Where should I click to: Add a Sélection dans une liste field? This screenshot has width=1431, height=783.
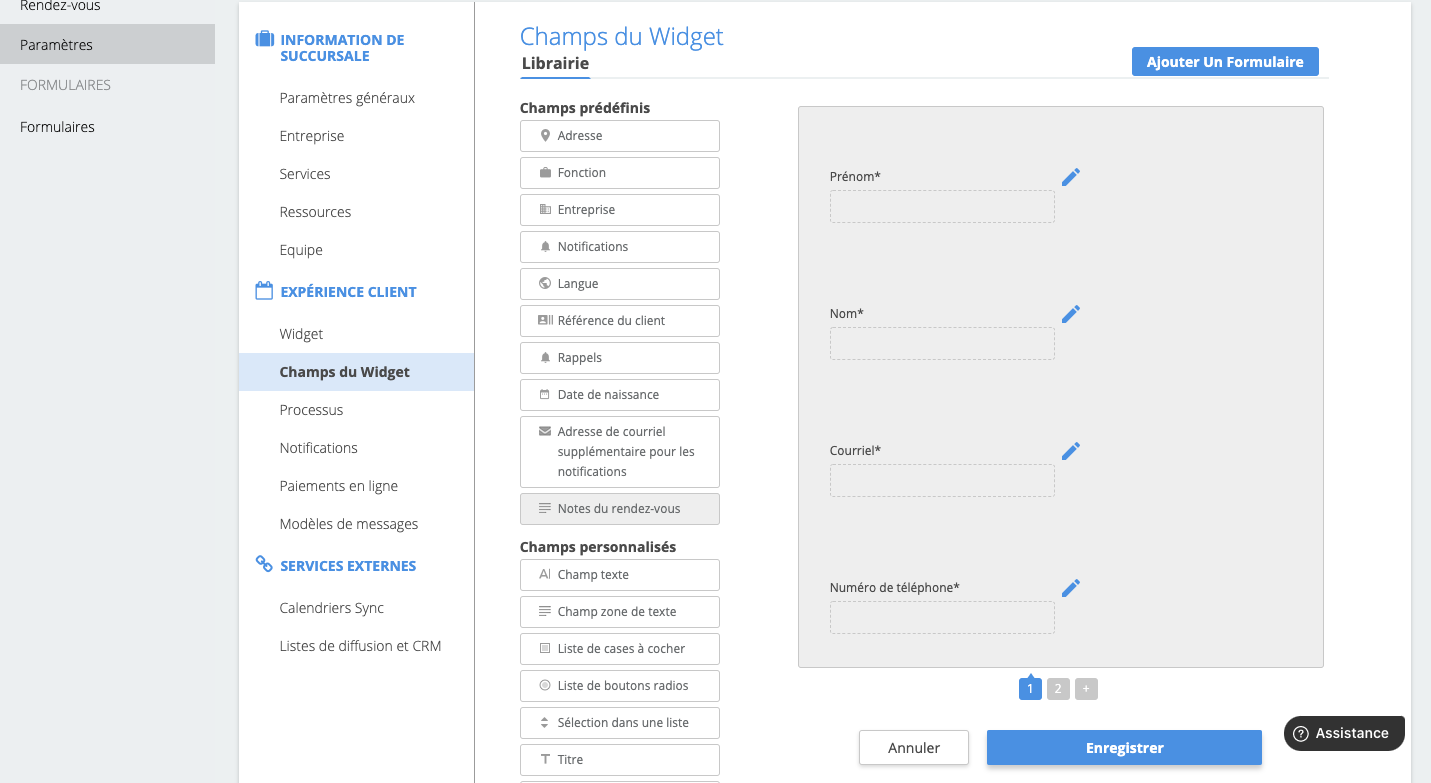pos(619,723)
